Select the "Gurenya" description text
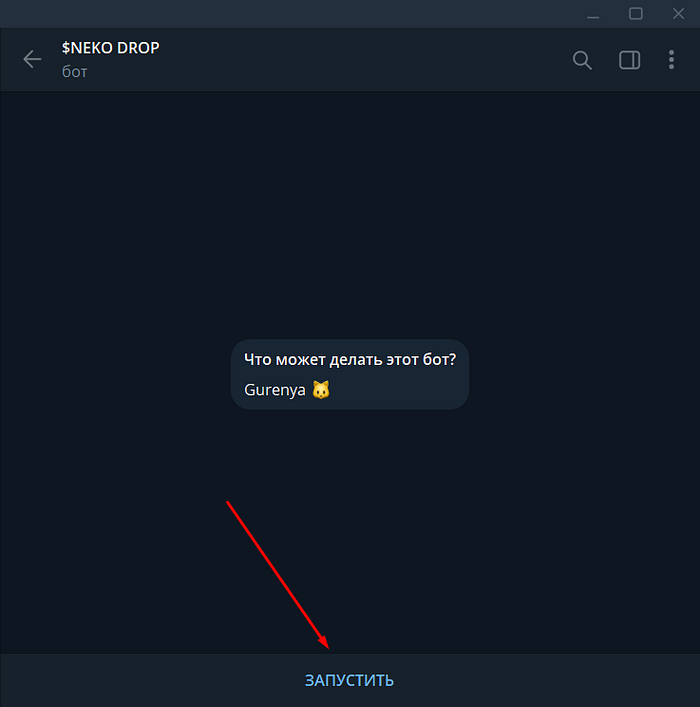Screen dimensions: 700x707 click(275, 390)
